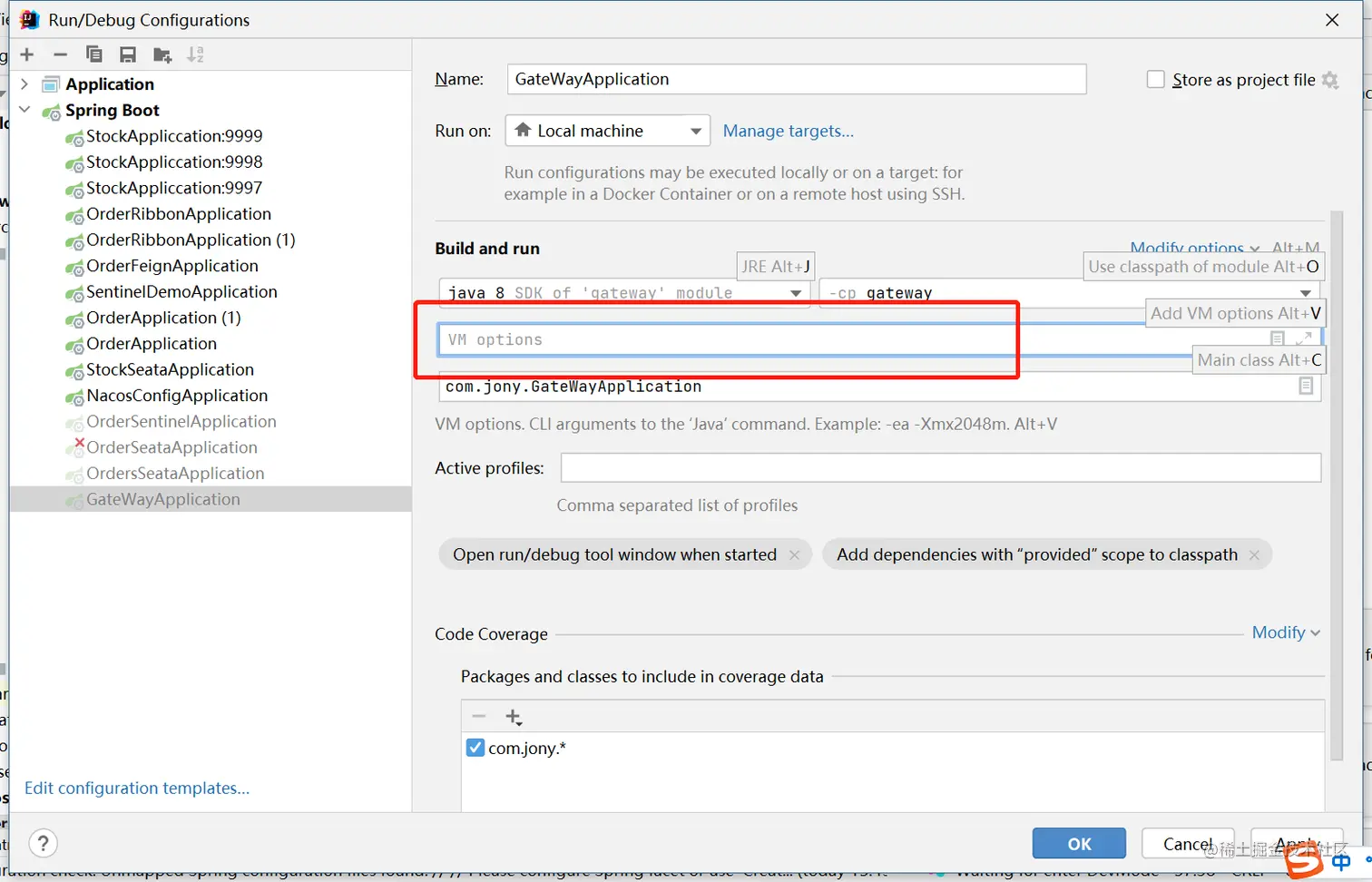Click the Manage targets link
Viewport: 1372px width, 882px height.
(789, 131)
